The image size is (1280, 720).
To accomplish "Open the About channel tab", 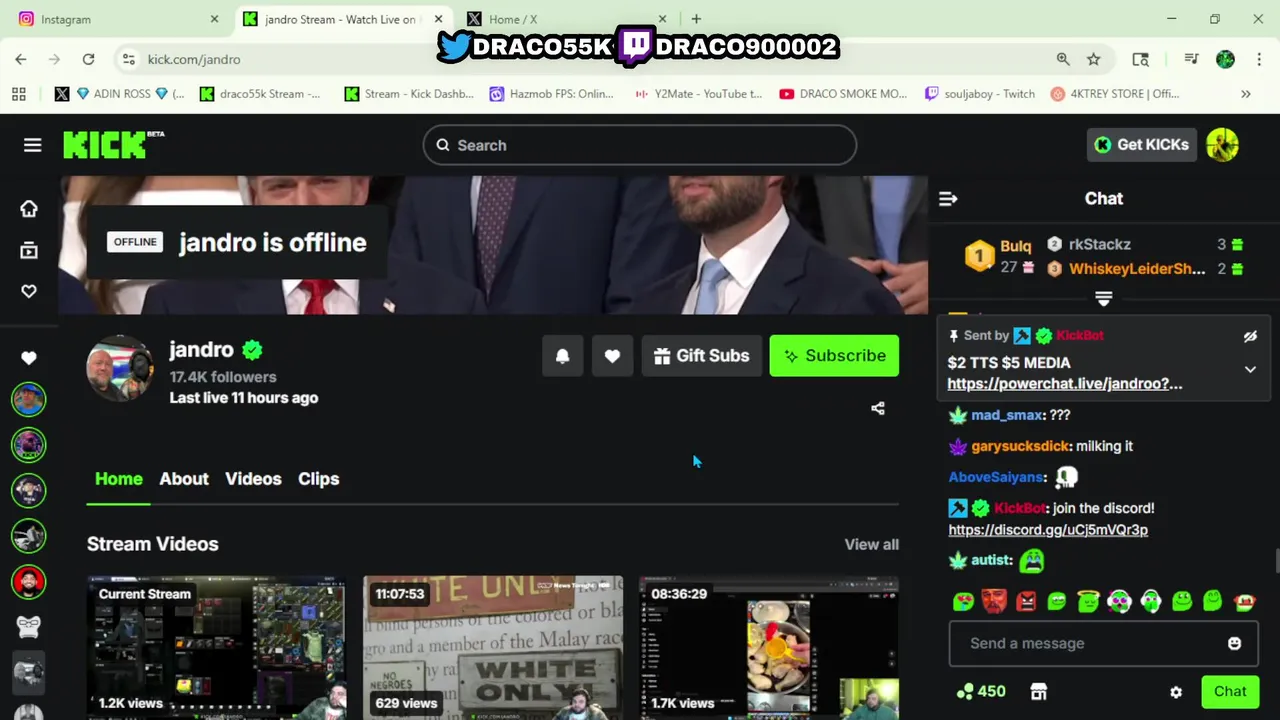I will [x=184, y=479].
